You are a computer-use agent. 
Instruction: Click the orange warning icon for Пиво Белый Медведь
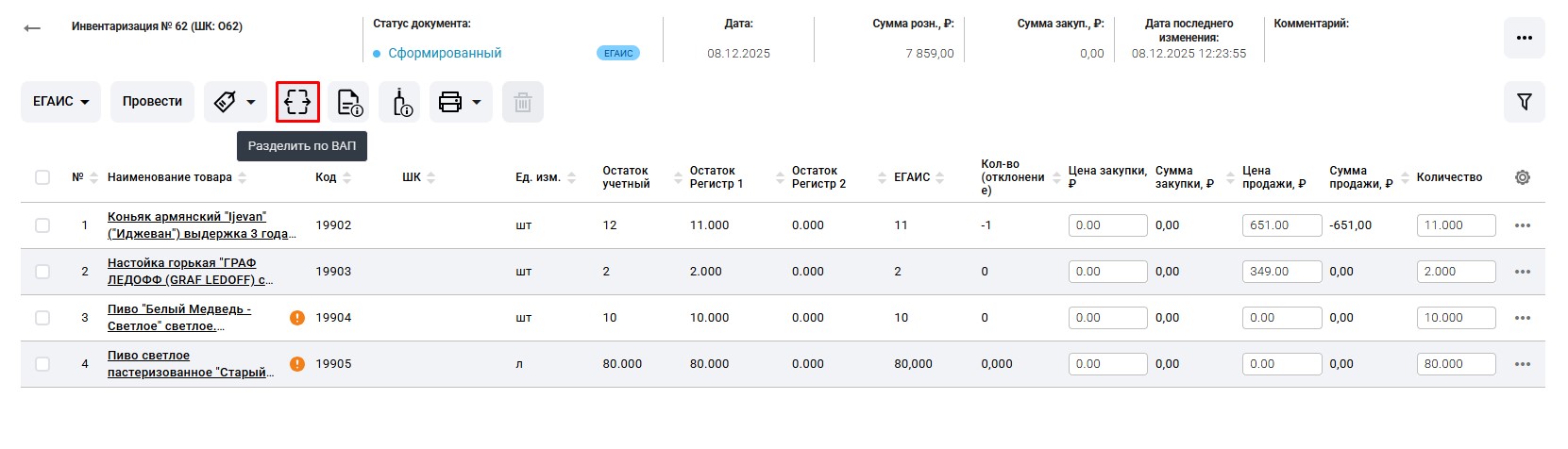tap(297, 318)
